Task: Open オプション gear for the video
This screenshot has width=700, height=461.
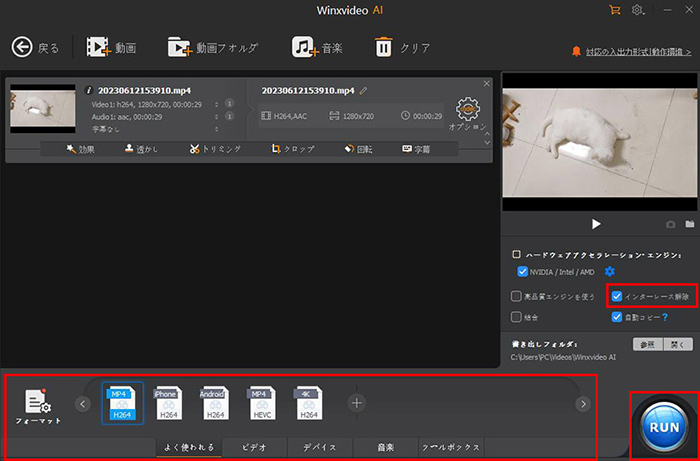Action: (x=467, y=109)
